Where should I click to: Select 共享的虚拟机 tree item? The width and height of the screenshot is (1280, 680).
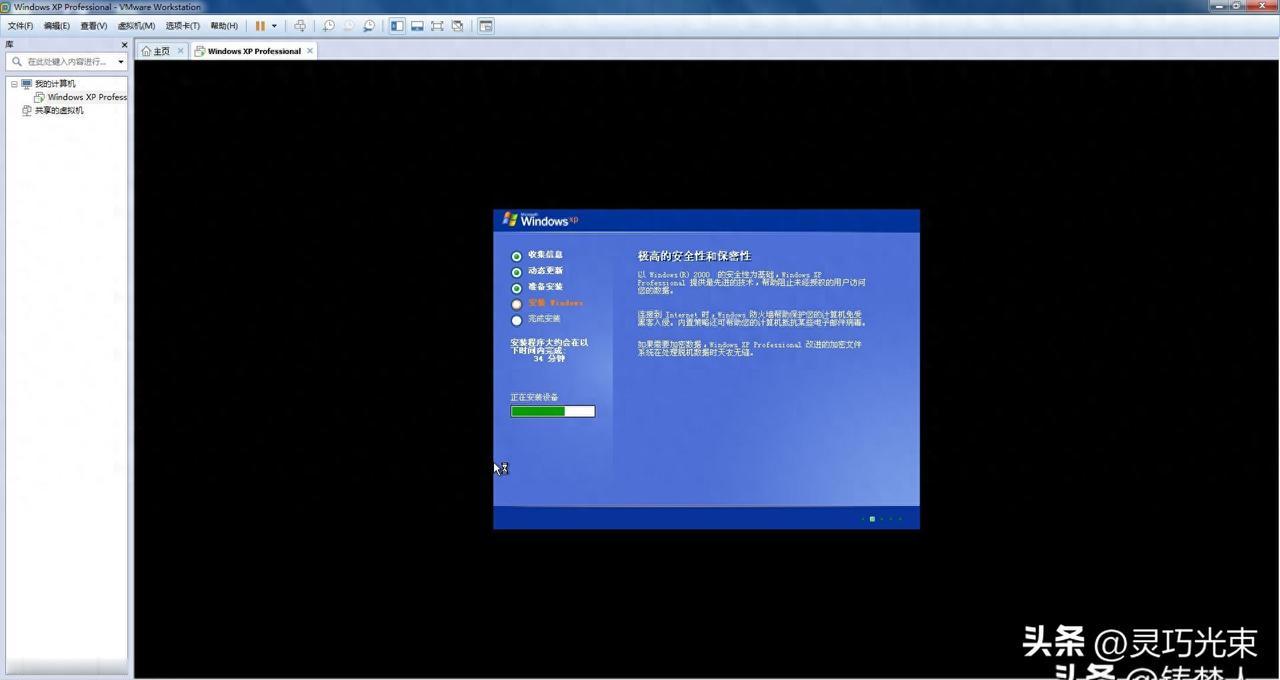[59, 110]
